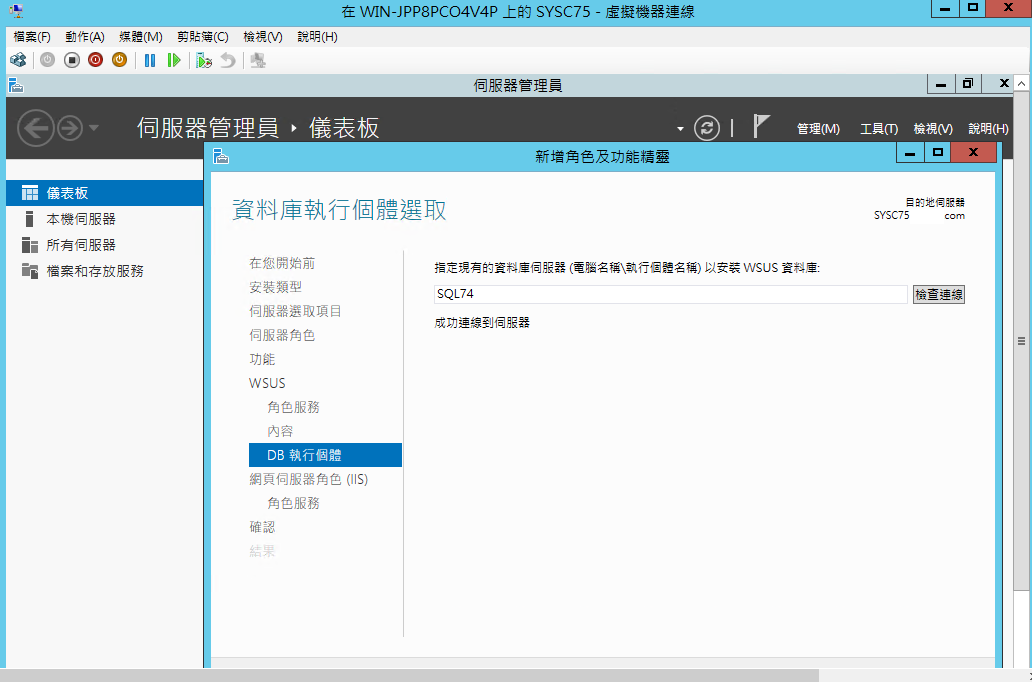Open the dropdown arrow beside the refresh icon
This screenshot has height=682, width=1032.
(681, 129)
